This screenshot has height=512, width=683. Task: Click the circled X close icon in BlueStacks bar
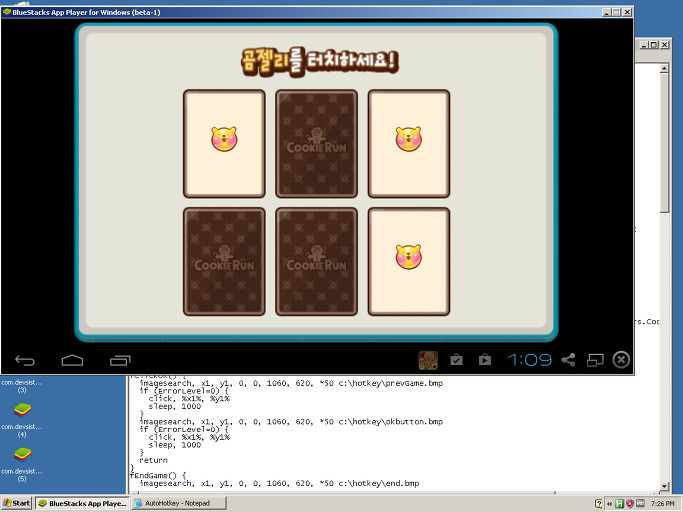[x=621, y=360]
